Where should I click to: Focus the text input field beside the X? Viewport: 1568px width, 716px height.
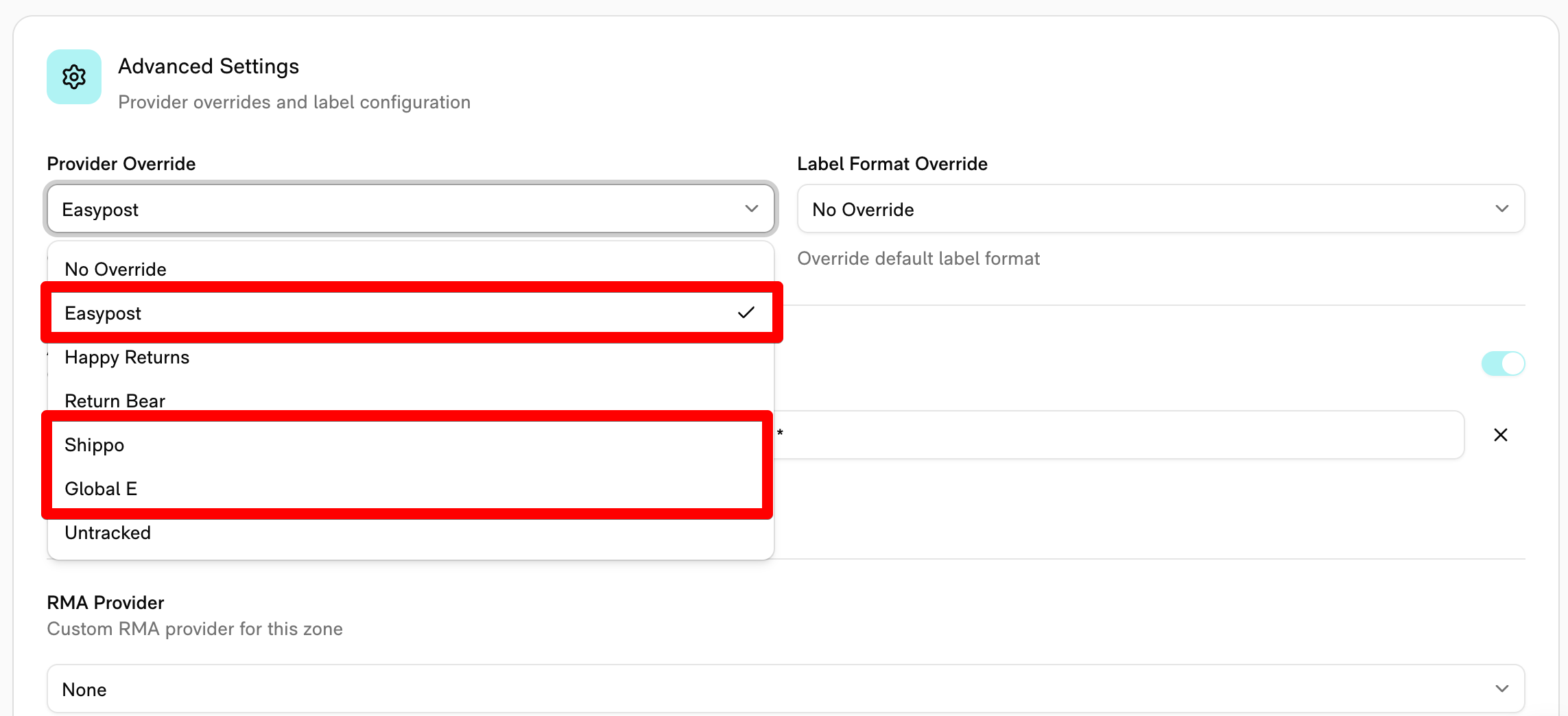(1119, 435)
